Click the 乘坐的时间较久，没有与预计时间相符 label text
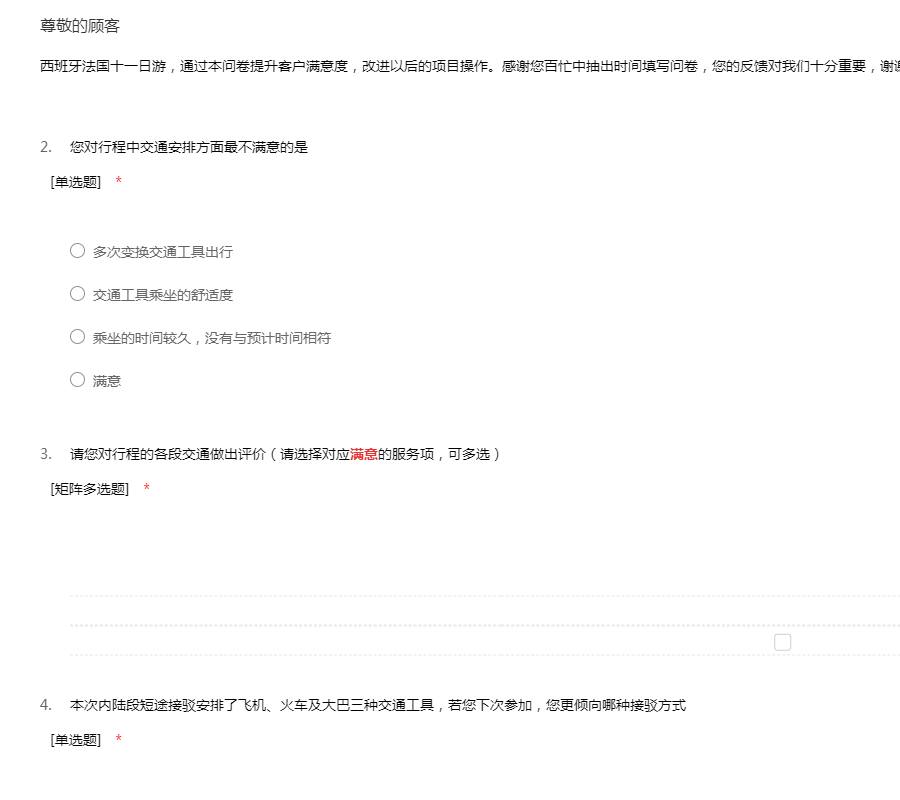The width and height of the screenshot is (900, 800). pyautogui.click(x=212, y=338)
